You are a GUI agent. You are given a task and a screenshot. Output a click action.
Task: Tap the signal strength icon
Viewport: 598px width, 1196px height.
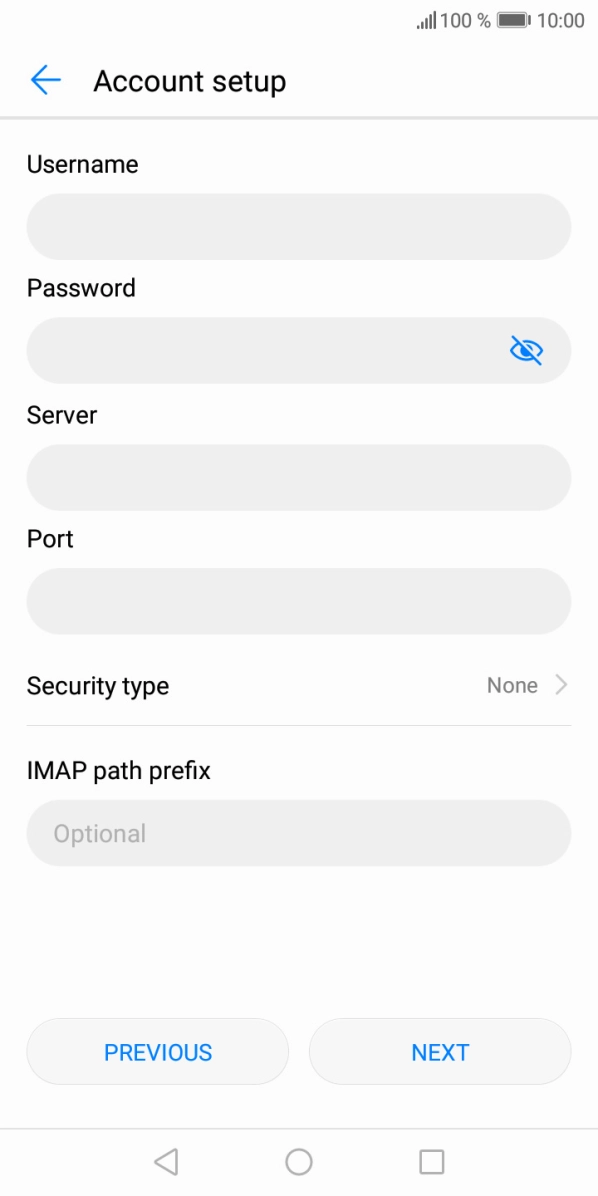click(x=426, y=21)
